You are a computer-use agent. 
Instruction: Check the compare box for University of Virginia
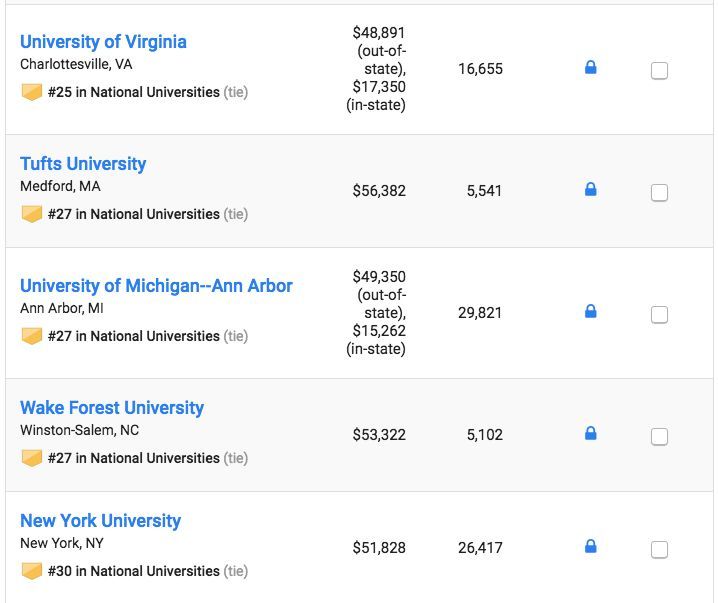(659, 71)
